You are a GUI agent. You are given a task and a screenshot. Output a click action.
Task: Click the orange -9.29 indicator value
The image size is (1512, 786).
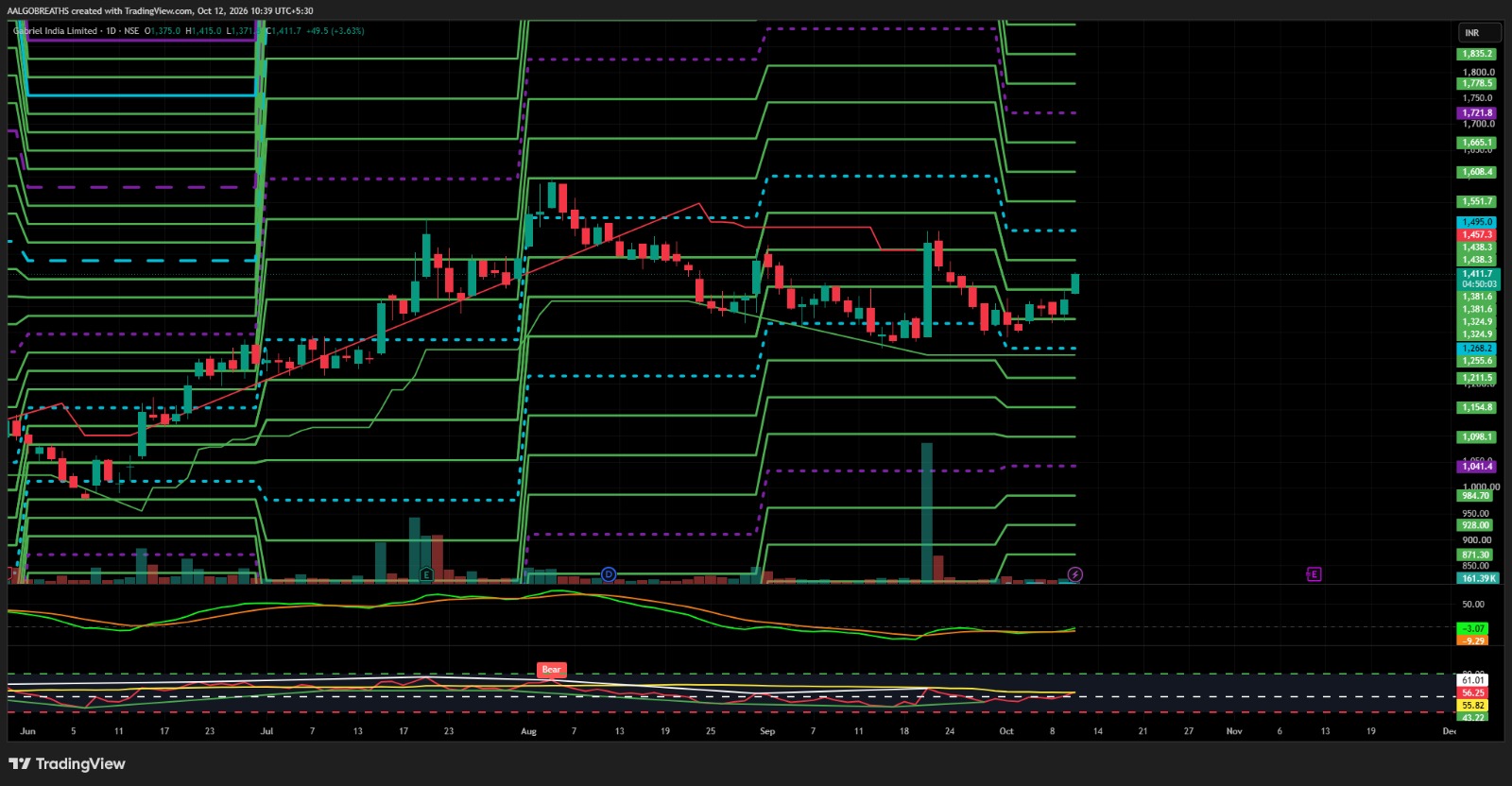(x=1474, y=641)
